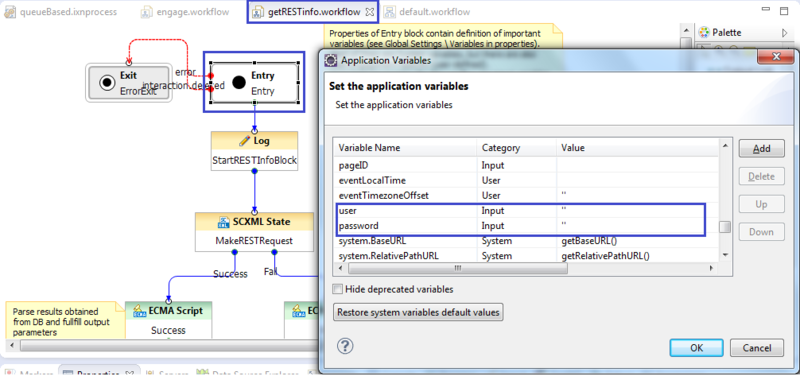This screenshot has height=376, width=800.
Task: Click the Delete button
Action: coord(762,177)
